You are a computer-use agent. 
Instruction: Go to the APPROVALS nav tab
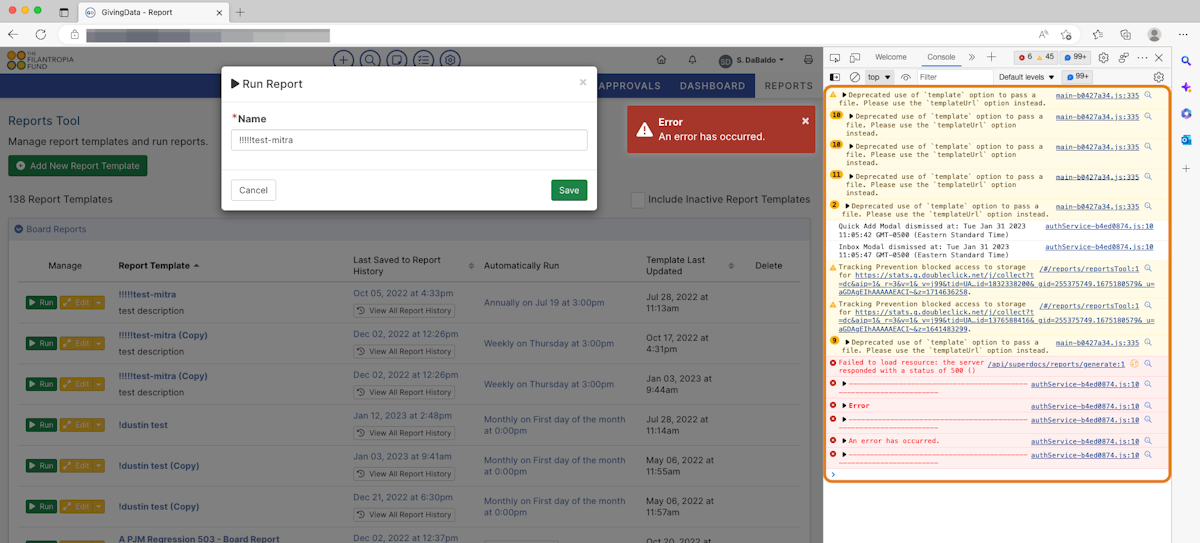[629, 86]
